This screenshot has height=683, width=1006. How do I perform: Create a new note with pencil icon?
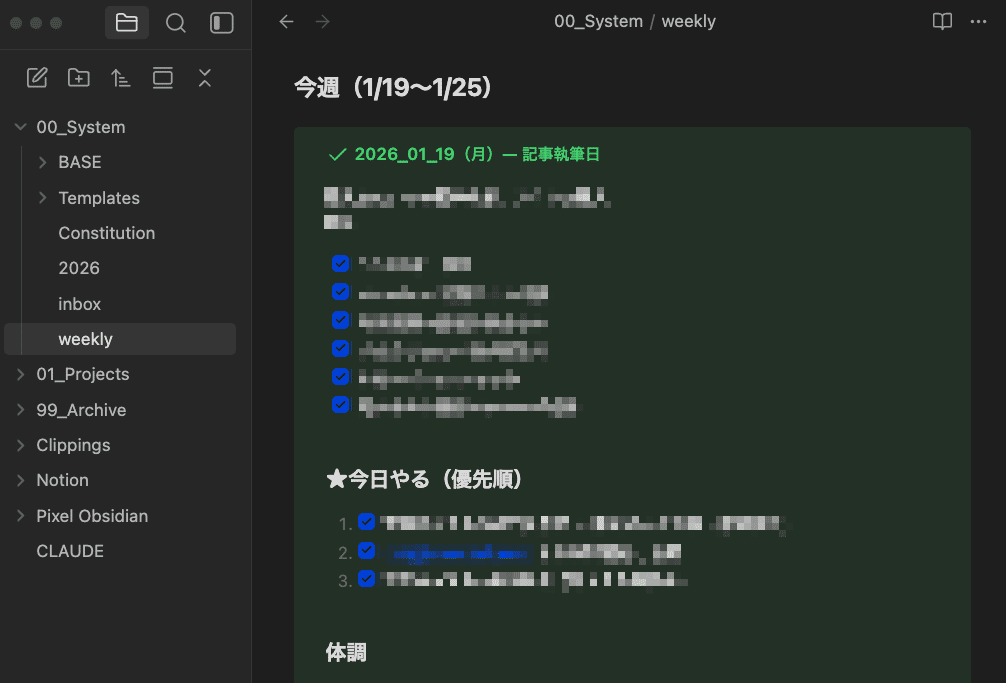(x=37, y=78)
